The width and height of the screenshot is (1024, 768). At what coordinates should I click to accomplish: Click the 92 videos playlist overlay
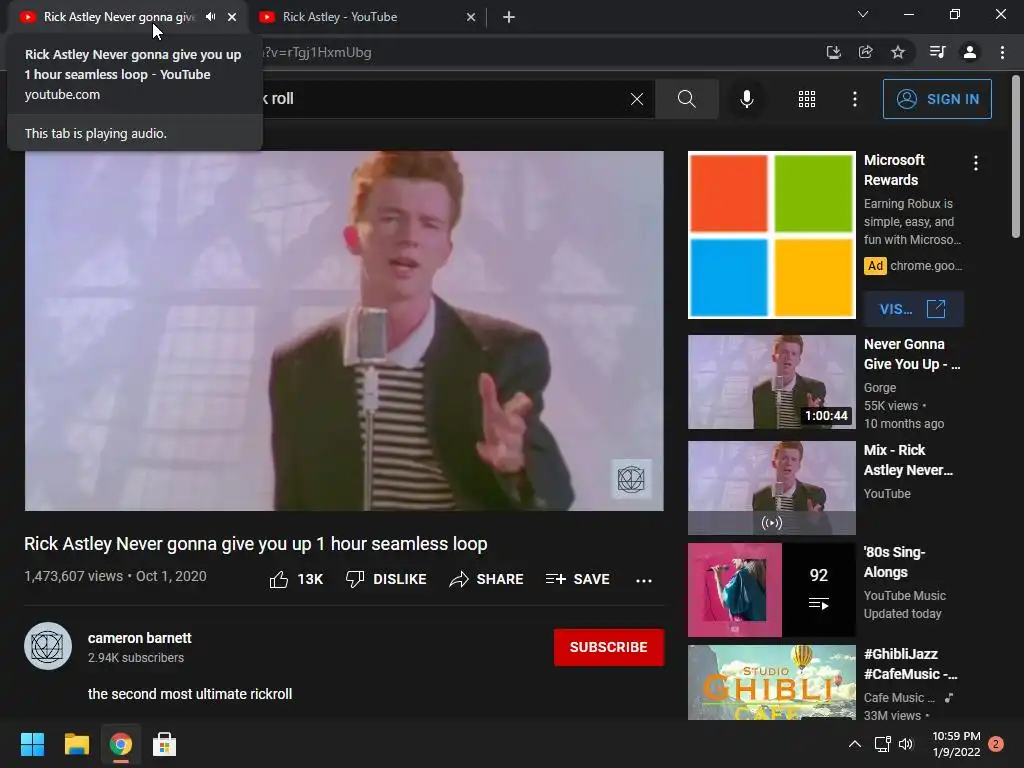[819, 590]
